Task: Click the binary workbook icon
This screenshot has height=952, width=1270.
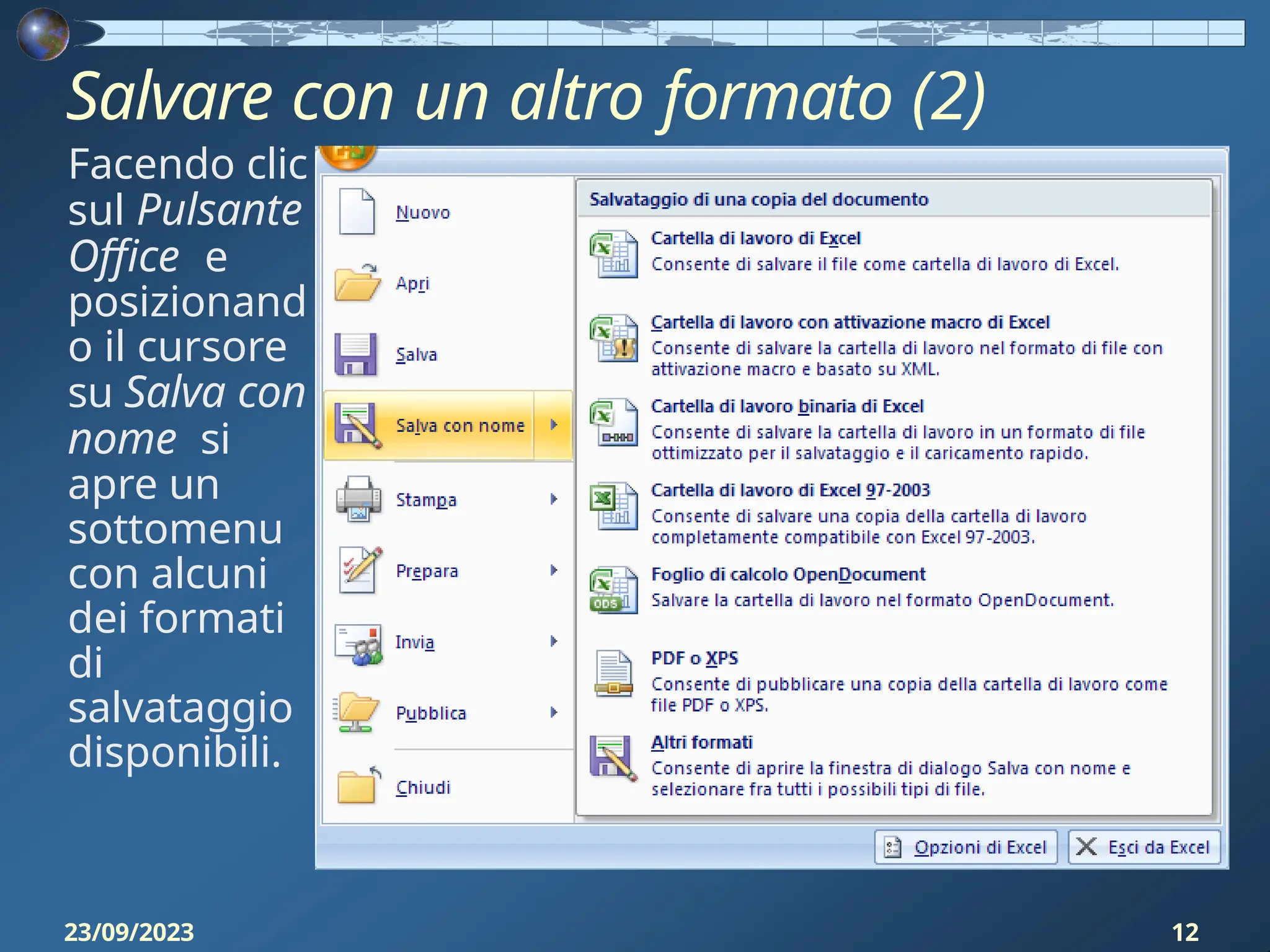Action: pos(613,423)
